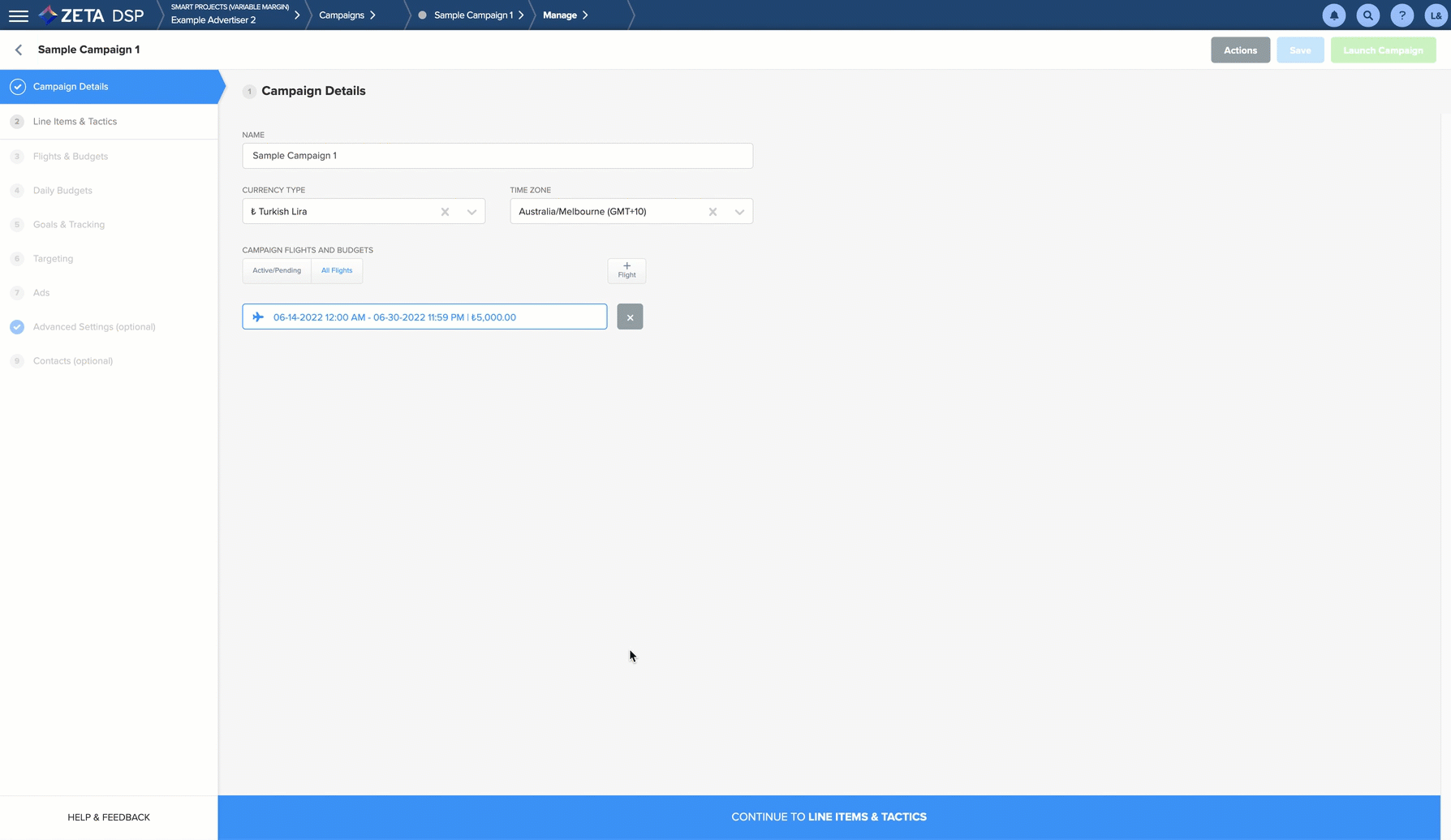Go back with the arrow beside Sample Campaign 1
The image size is (1451, 840).
coord(19,50)
